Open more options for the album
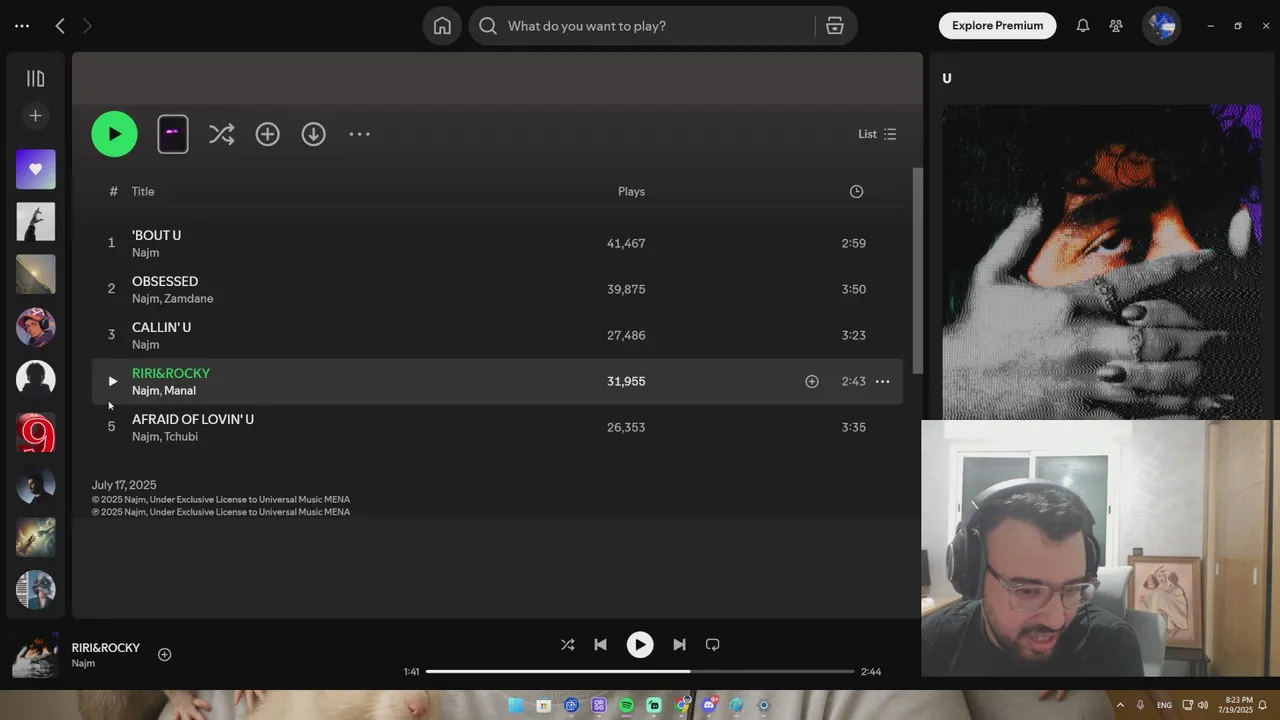The width and height of the screenshot is (1280, 720). pyautogui.click(x=359, y=134)
